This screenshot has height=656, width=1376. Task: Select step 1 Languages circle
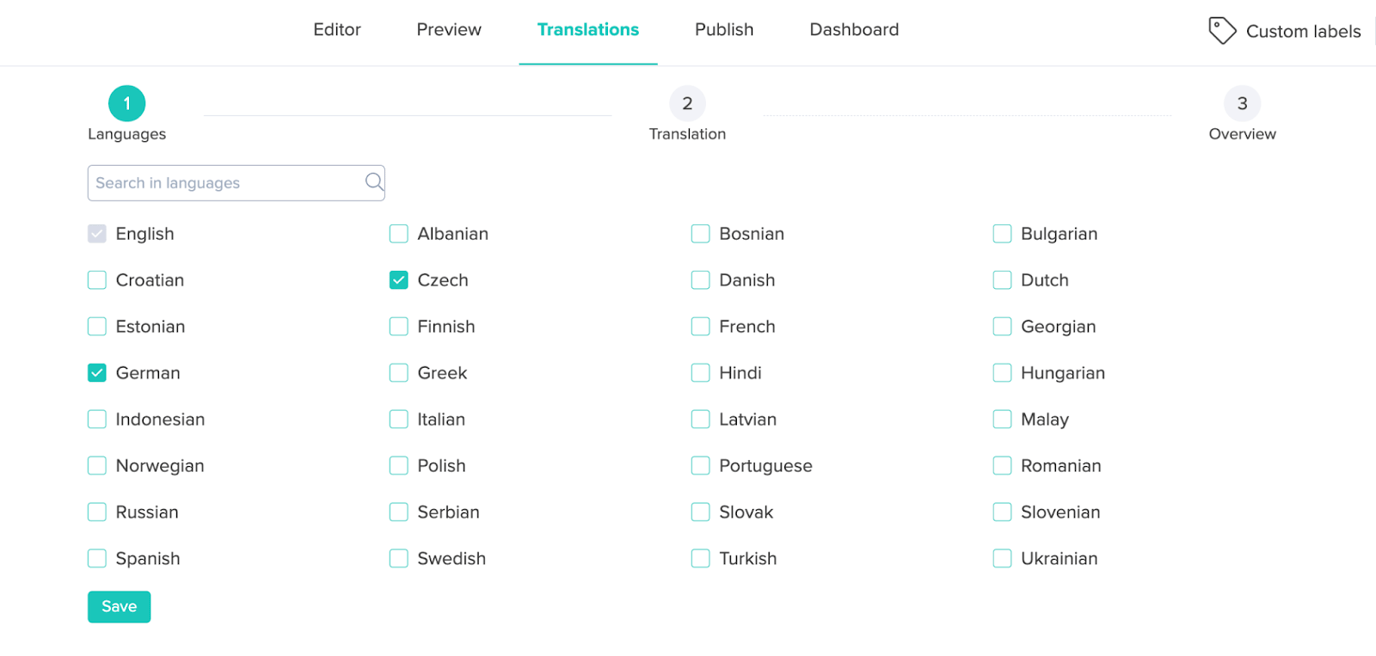pos(126,102)
